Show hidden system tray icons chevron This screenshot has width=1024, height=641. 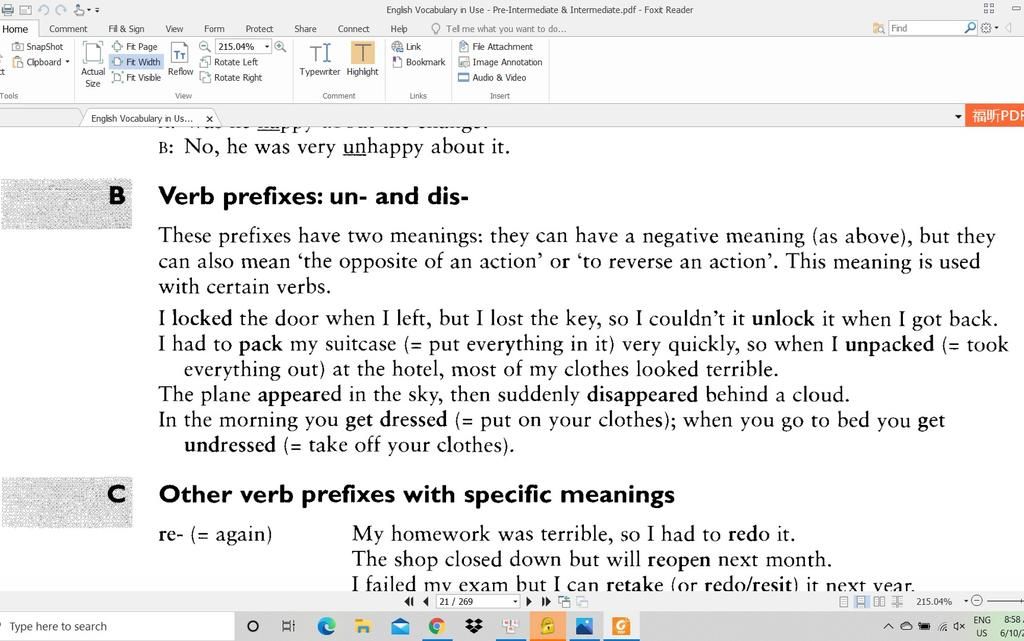pos(888,627)
